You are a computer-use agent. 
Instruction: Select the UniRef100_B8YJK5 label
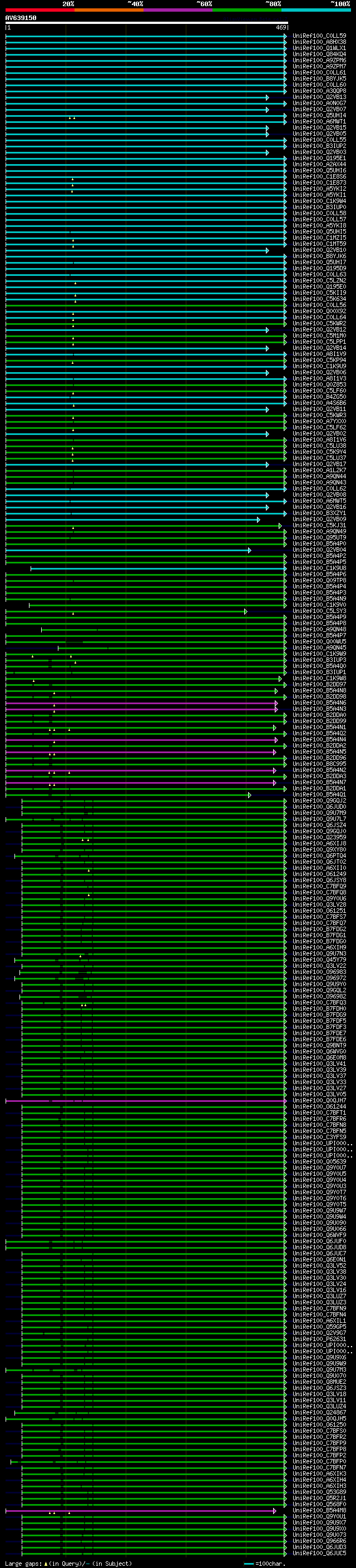(319, 78)
